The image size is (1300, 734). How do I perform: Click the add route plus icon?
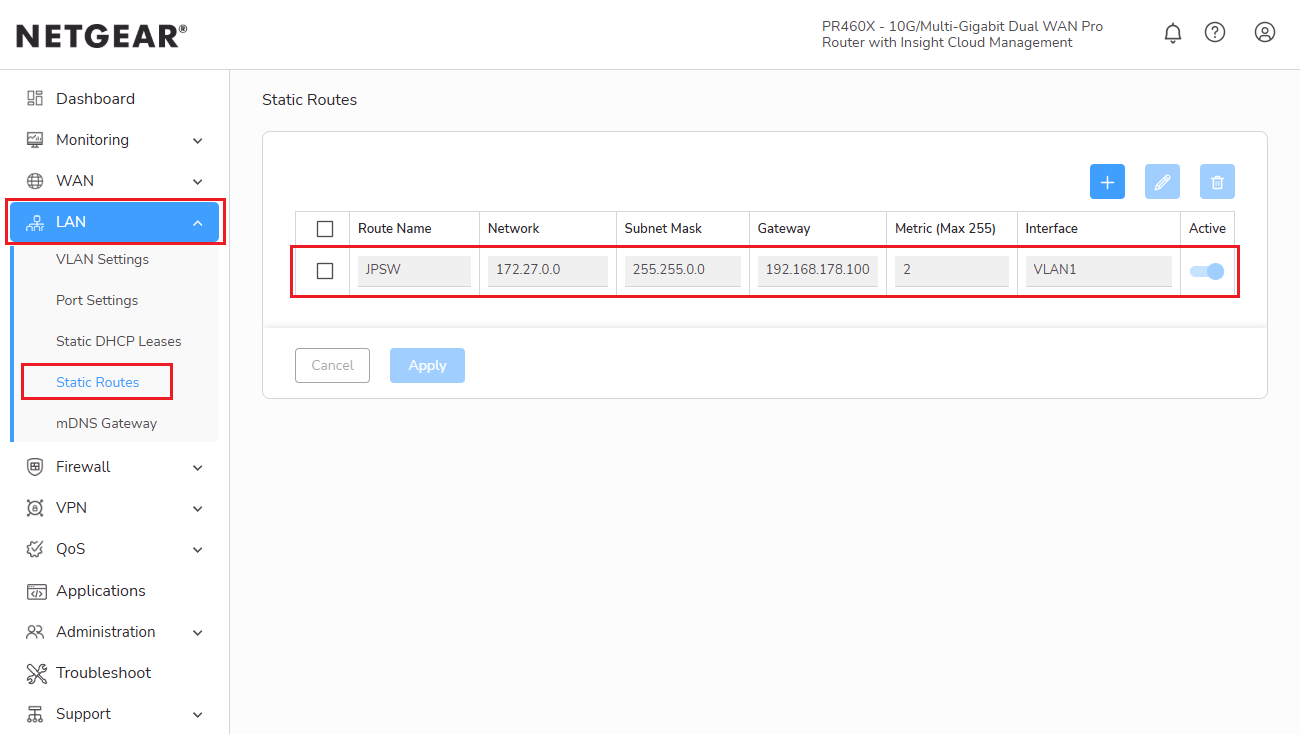tap(1107, 182)
